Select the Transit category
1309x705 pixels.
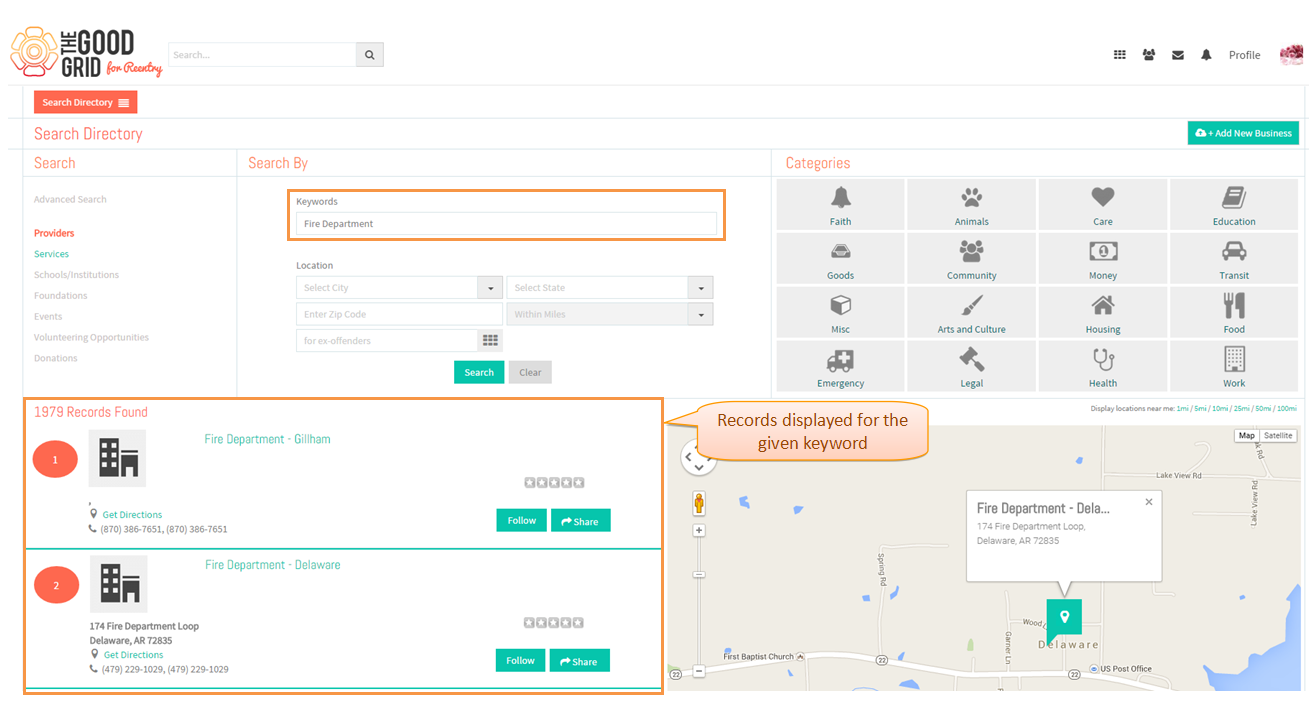point(1234,259)
